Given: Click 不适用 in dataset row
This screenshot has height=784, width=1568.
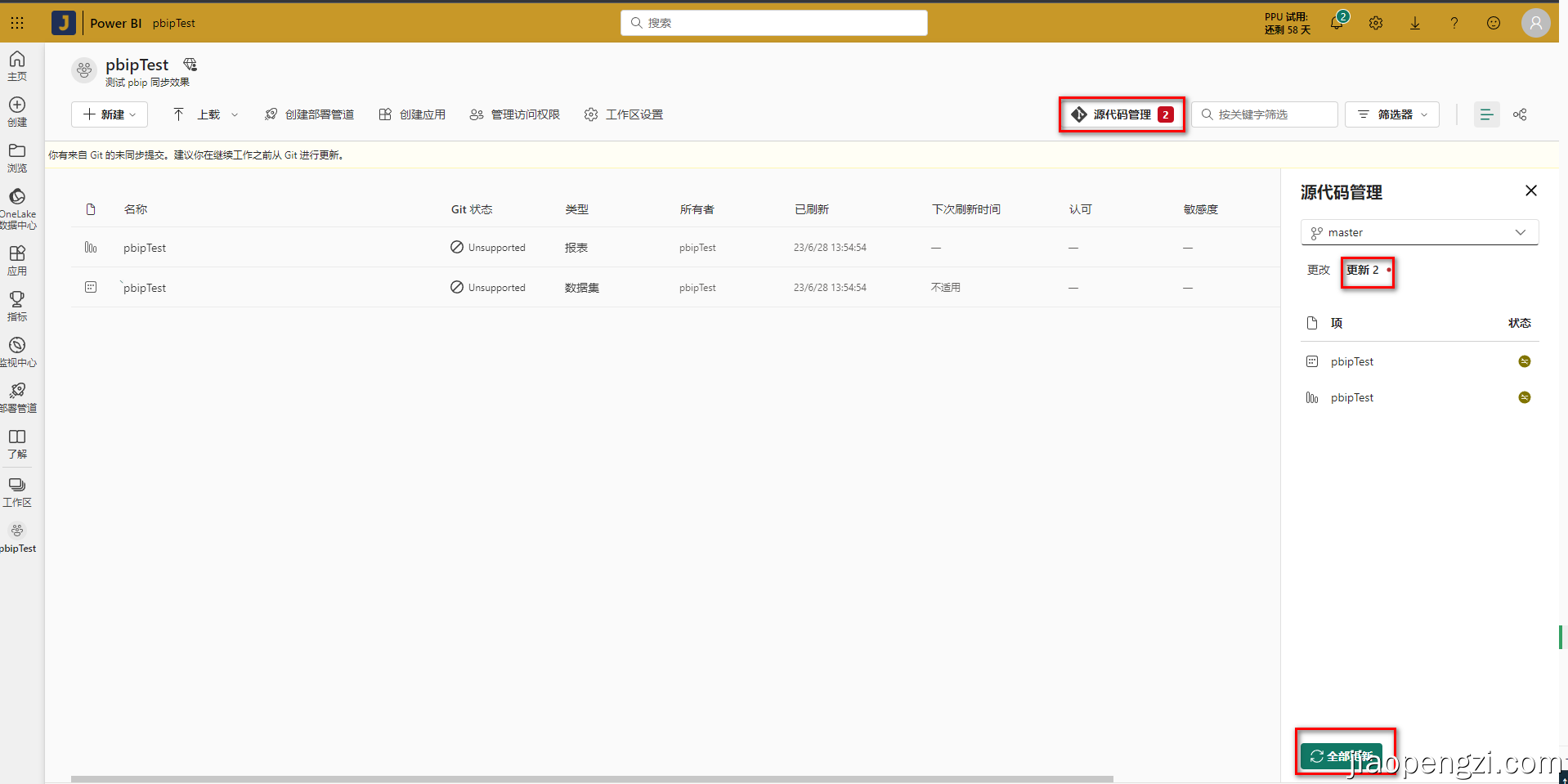Looking at the screenshot, I should pyautogui.click(x=946, y=288).
